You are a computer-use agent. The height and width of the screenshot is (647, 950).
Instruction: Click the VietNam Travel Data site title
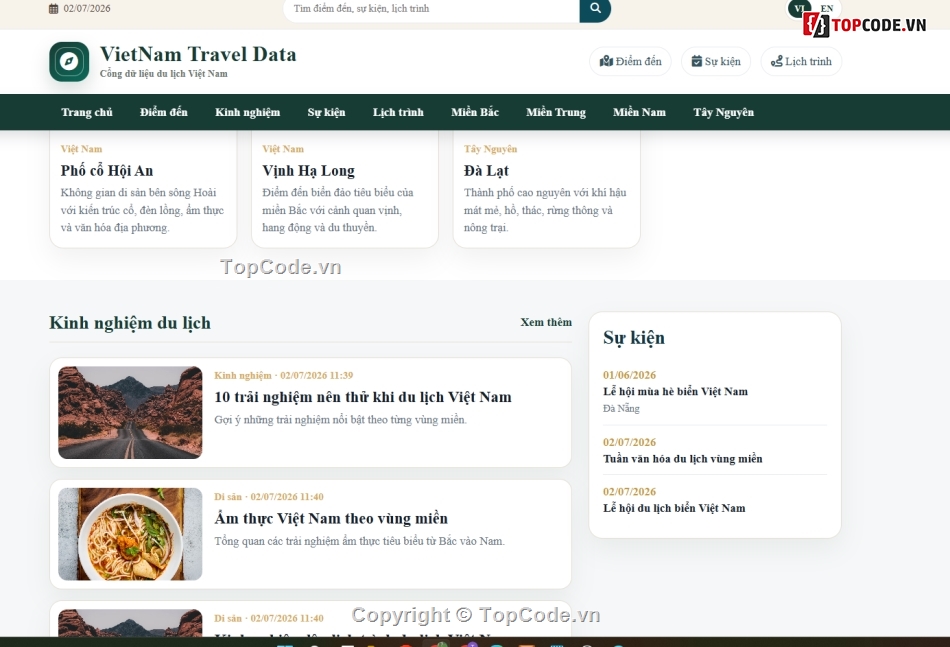click(198, 54)
